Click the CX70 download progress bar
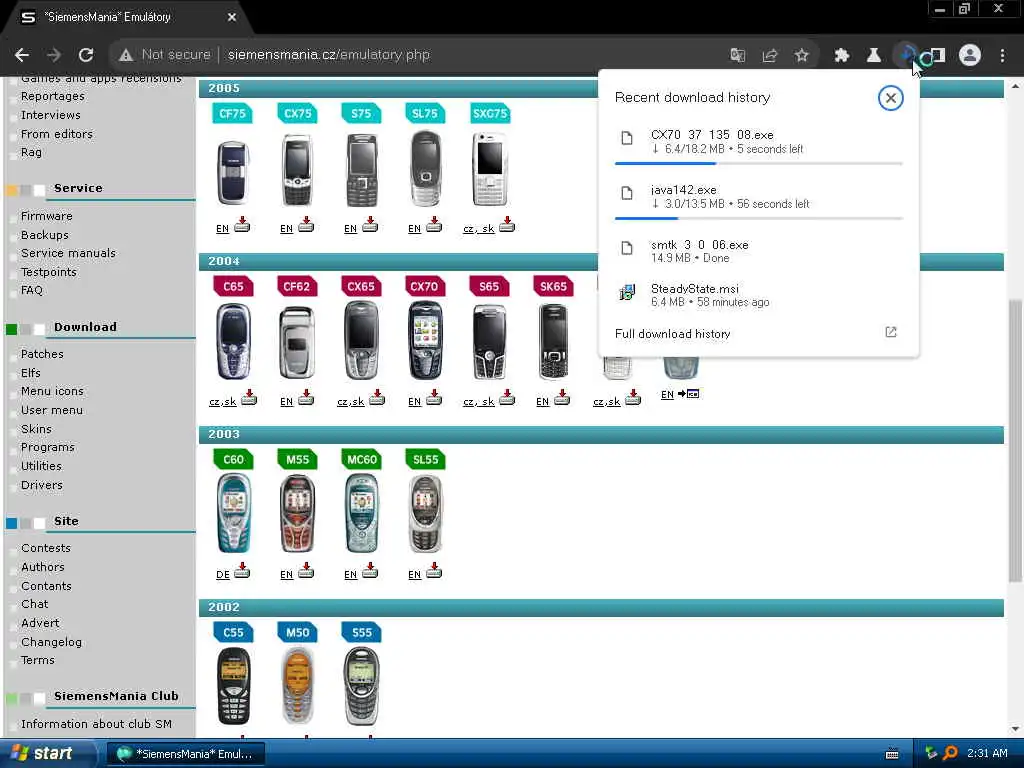The width and height of the screenshot is (1024, 768). 758,163
